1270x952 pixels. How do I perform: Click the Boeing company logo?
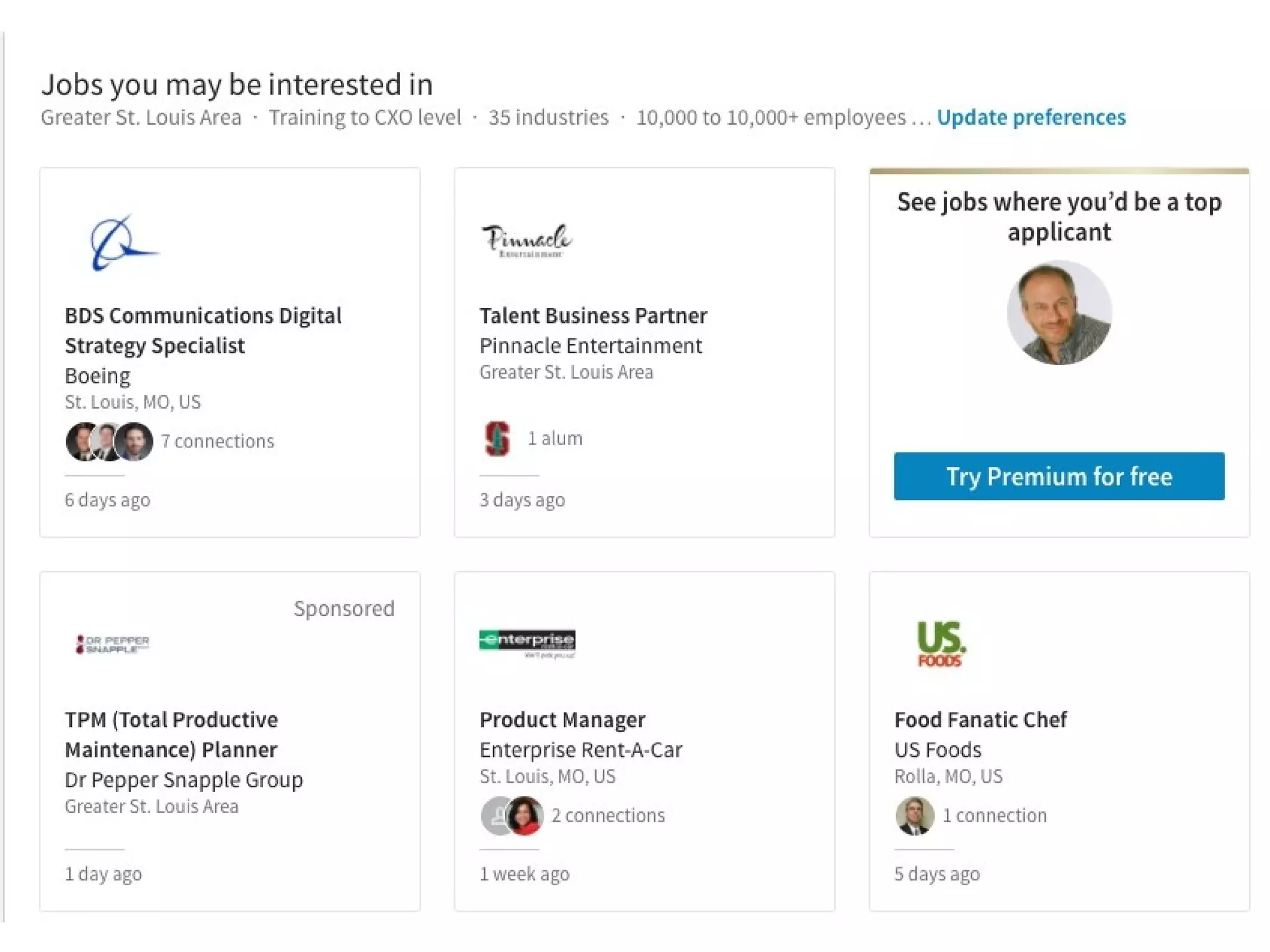pos(123,243)
